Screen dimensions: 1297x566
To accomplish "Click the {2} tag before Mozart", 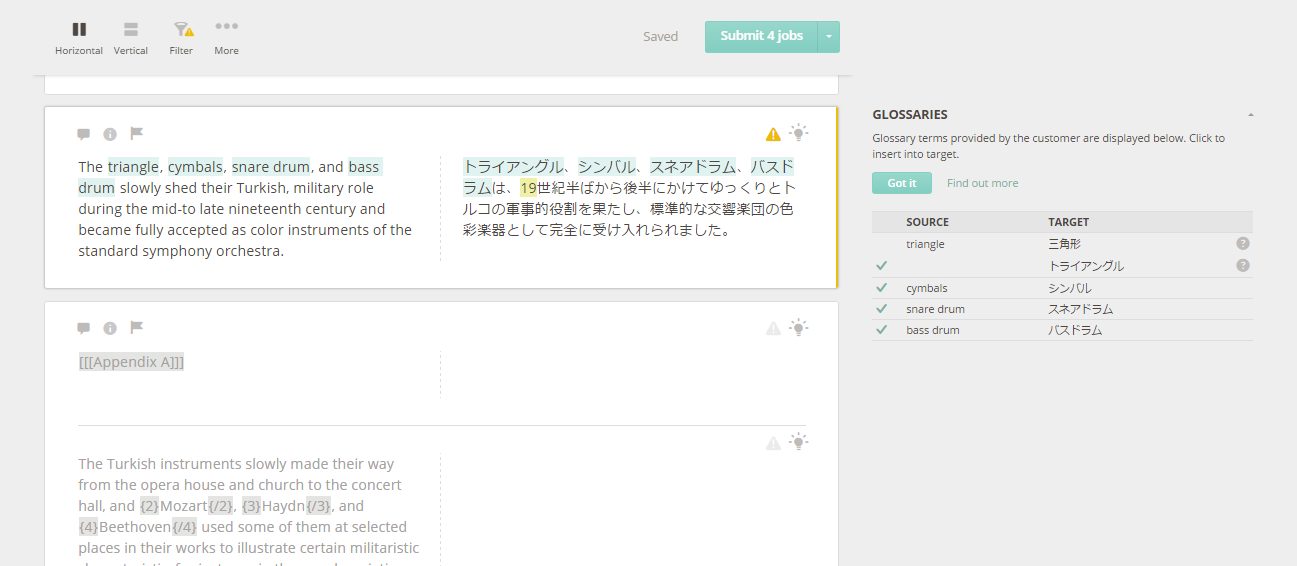I will 149,506.
